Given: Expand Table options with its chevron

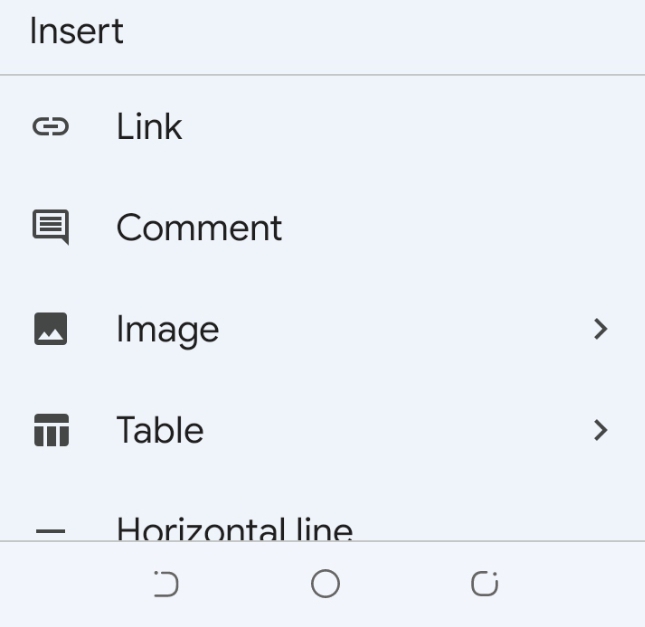Looking at the screenshot, I should point(601,430).
